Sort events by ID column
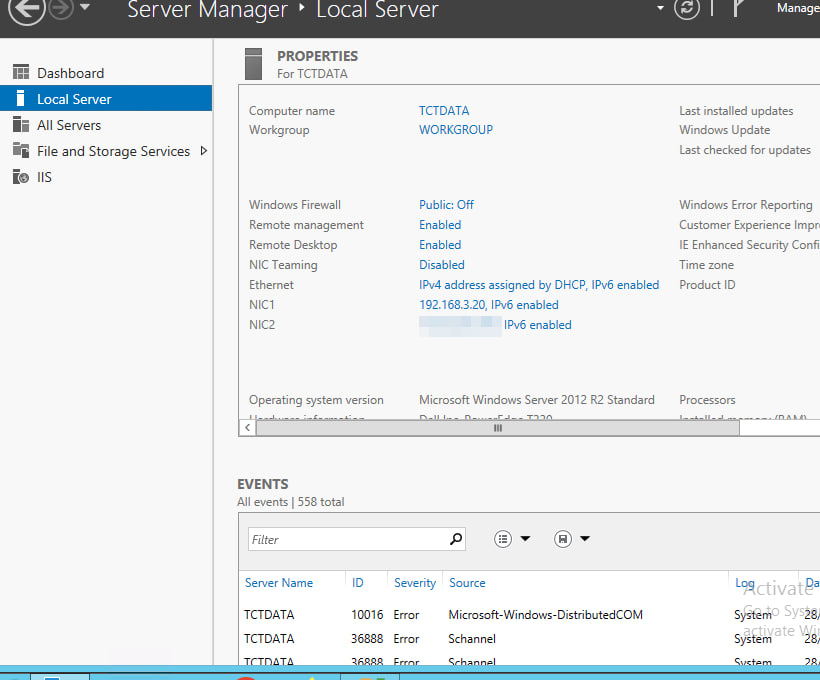Image resolution: width=820 pixels, height=680 pixels. 357,583
